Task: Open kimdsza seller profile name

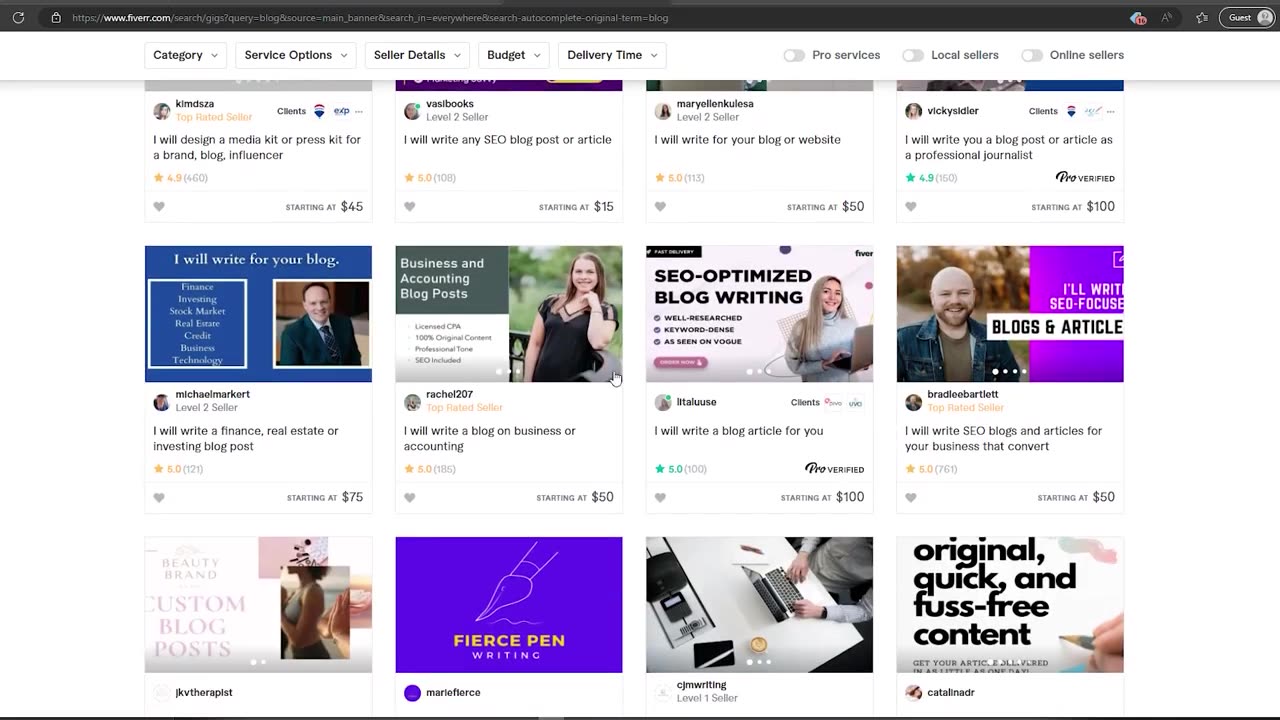Action: coord(195,104)
